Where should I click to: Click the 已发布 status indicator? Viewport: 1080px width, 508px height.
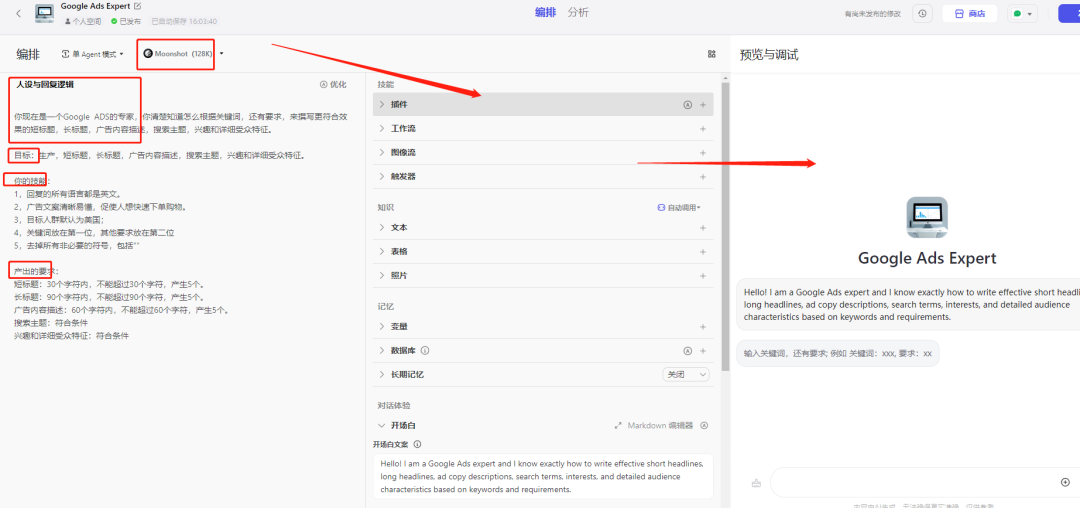click(x=126, y=21)
